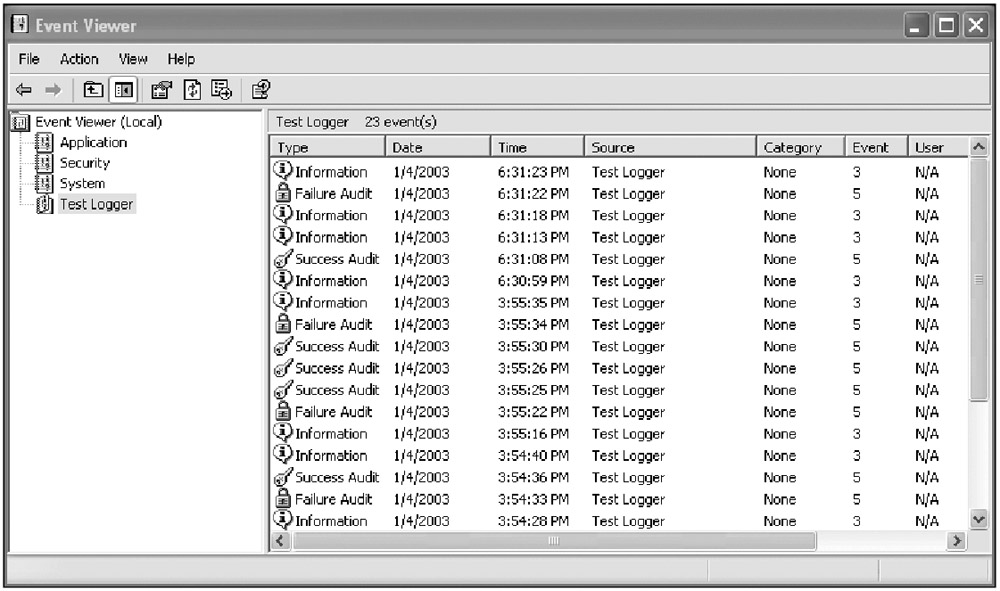
Task: Select the Security log in the tree
Action: pos(84,163)
